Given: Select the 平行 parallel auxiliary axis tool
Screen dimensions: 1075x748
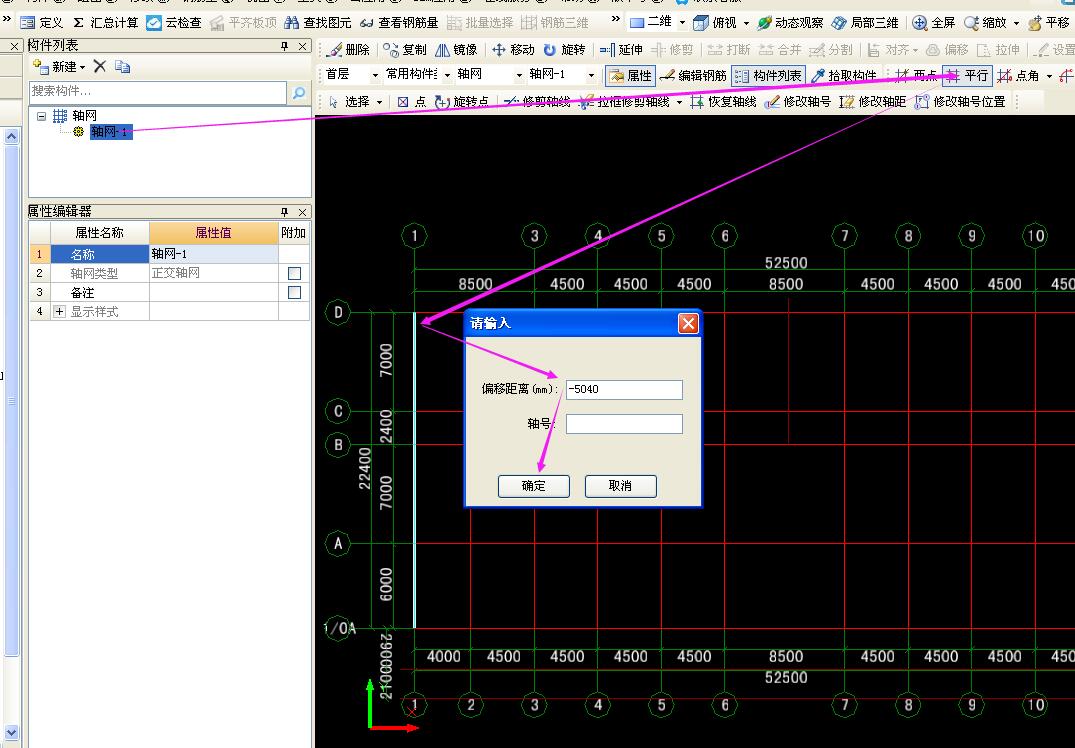Looking at the screenshot, I should coord(967,75).
